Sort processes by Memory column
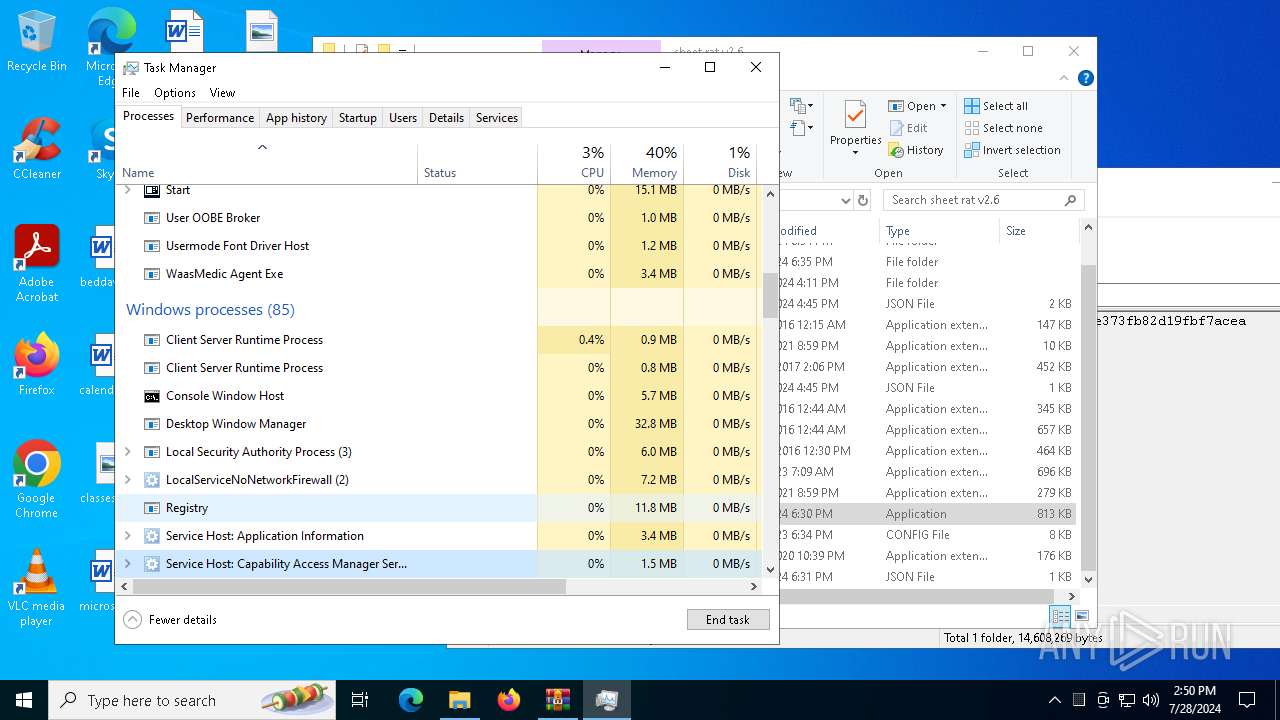The image size is (1280, 720). tap(647, 163)
